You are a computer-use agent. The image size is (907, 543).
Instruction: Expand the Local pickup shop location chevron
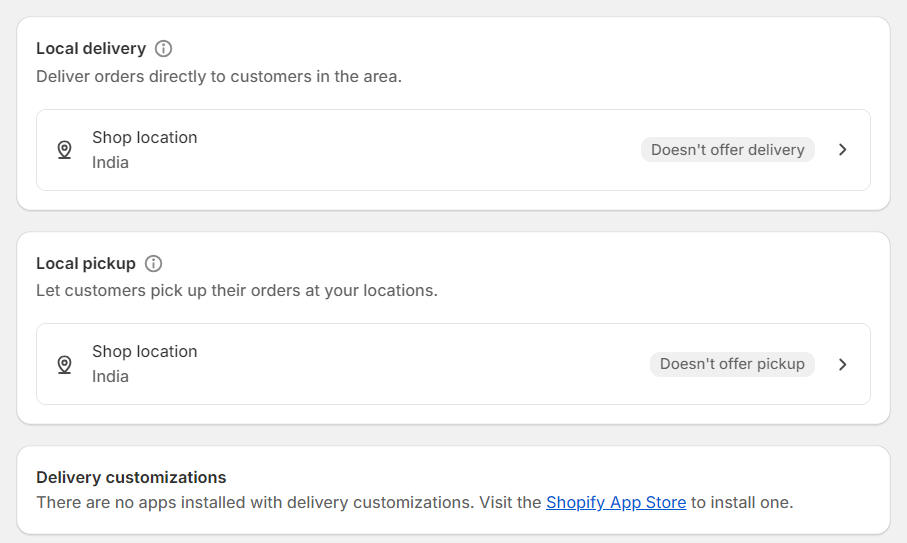point(843,364)
